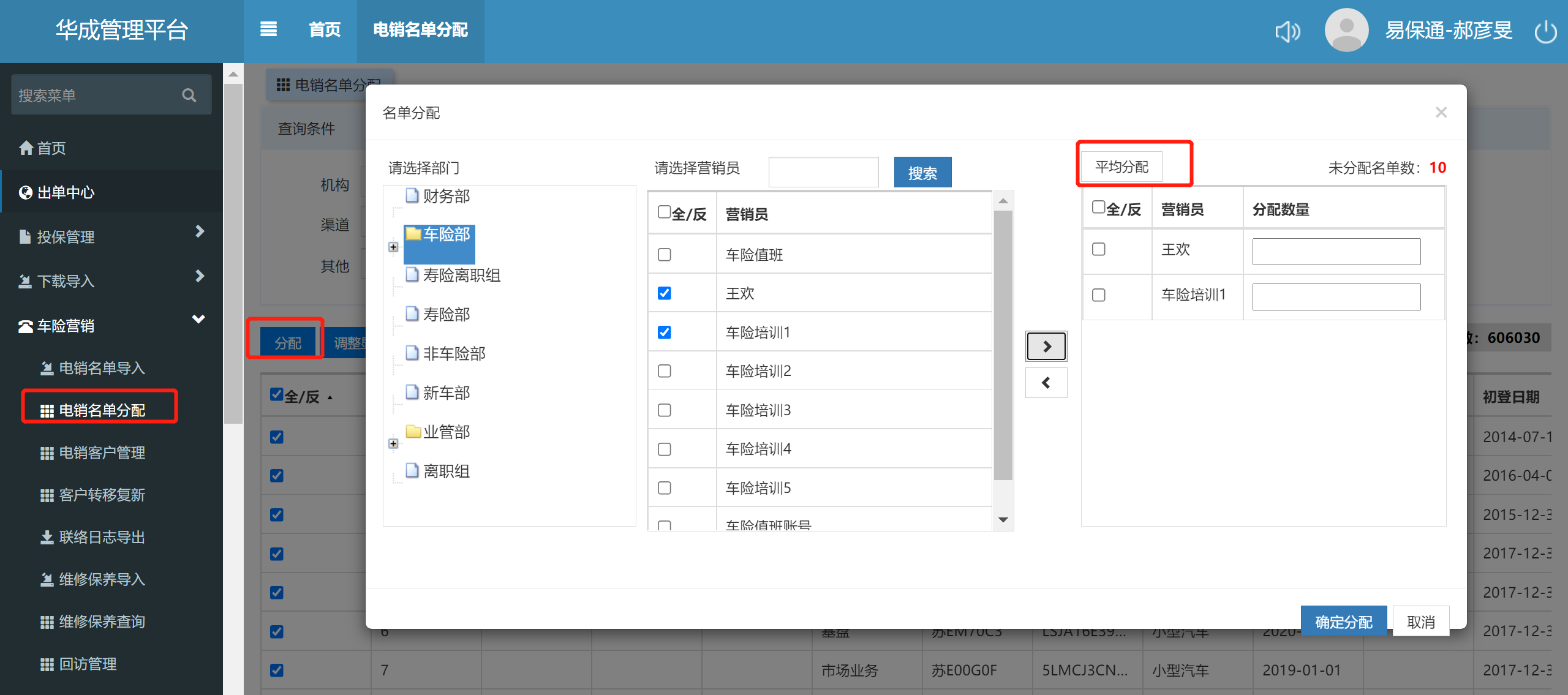Screen dimensions: 1568x695
Task: Click the user avatar icon
Action: (1346, 30)
